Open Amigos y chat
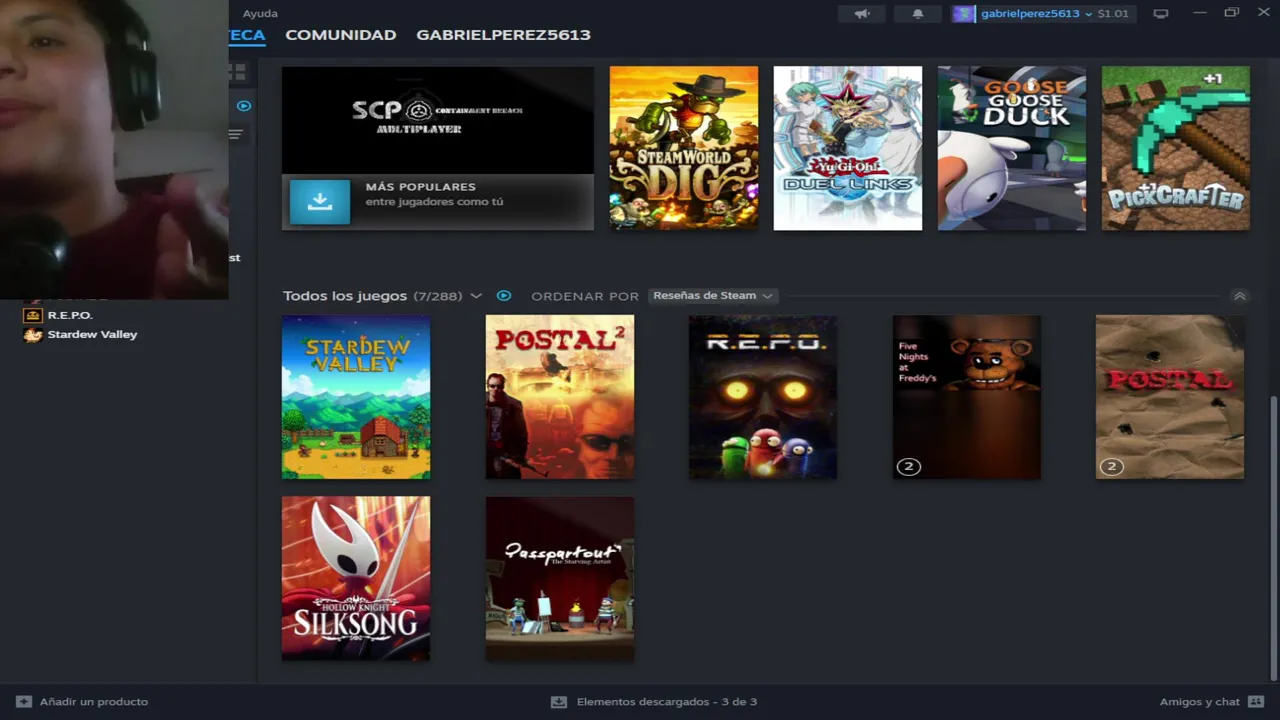 (1199, 702)
